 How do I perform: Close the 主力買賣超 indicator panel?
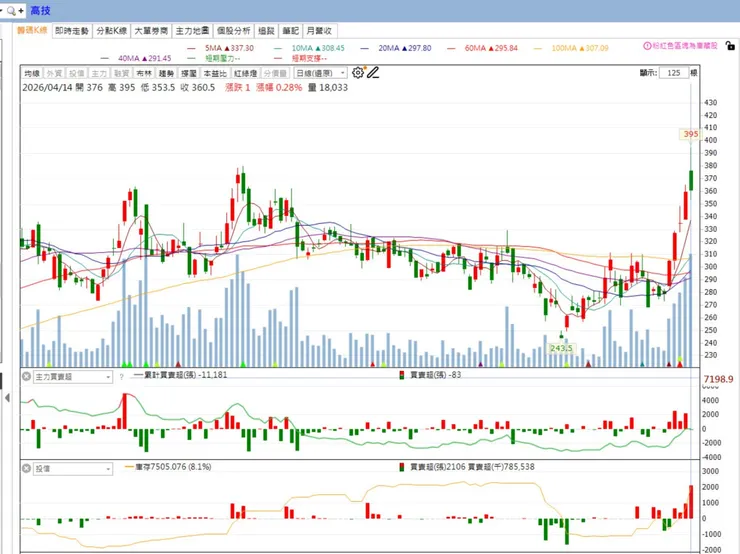[26, 376]
